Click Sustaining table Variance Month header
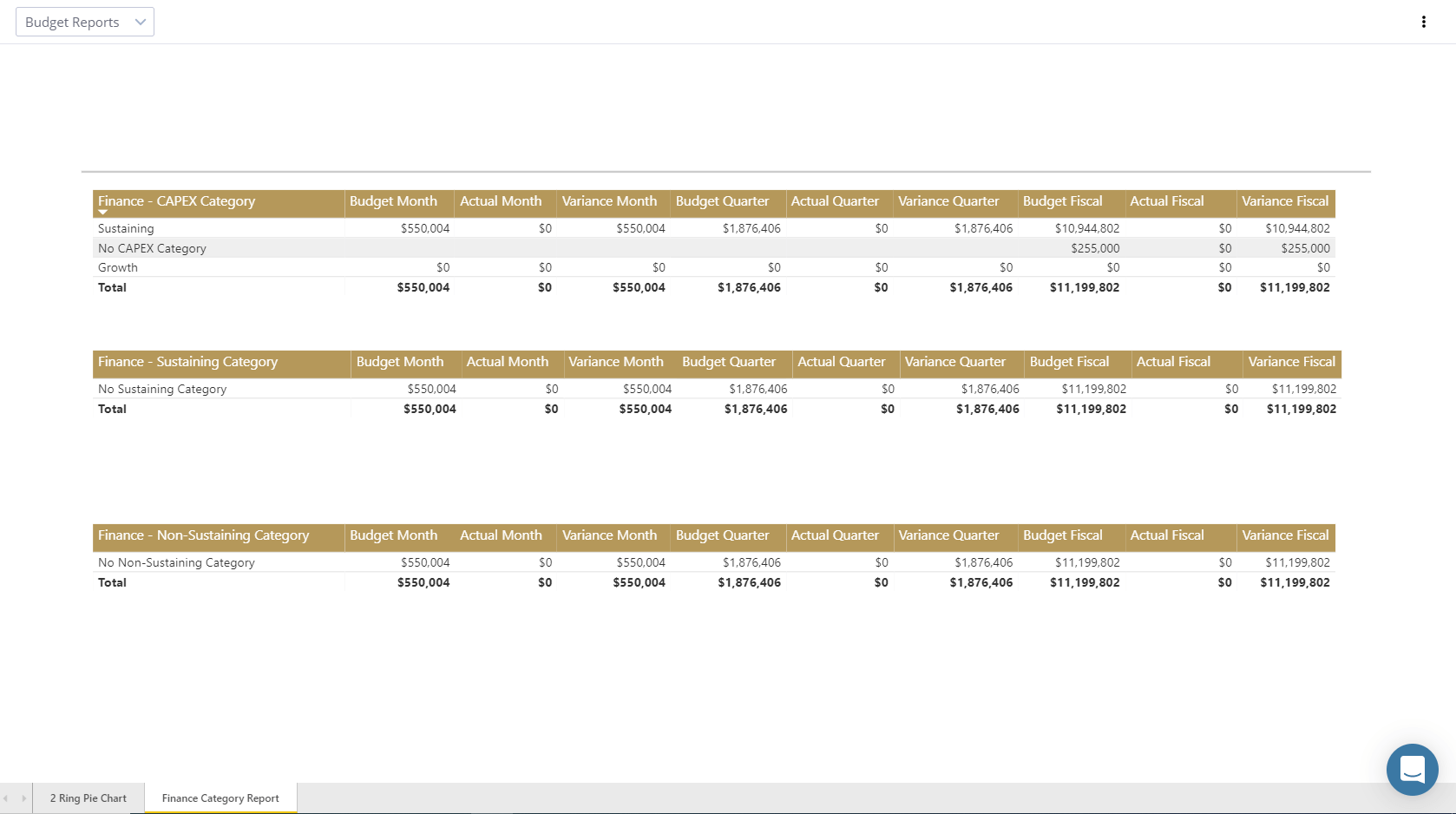 616,362
